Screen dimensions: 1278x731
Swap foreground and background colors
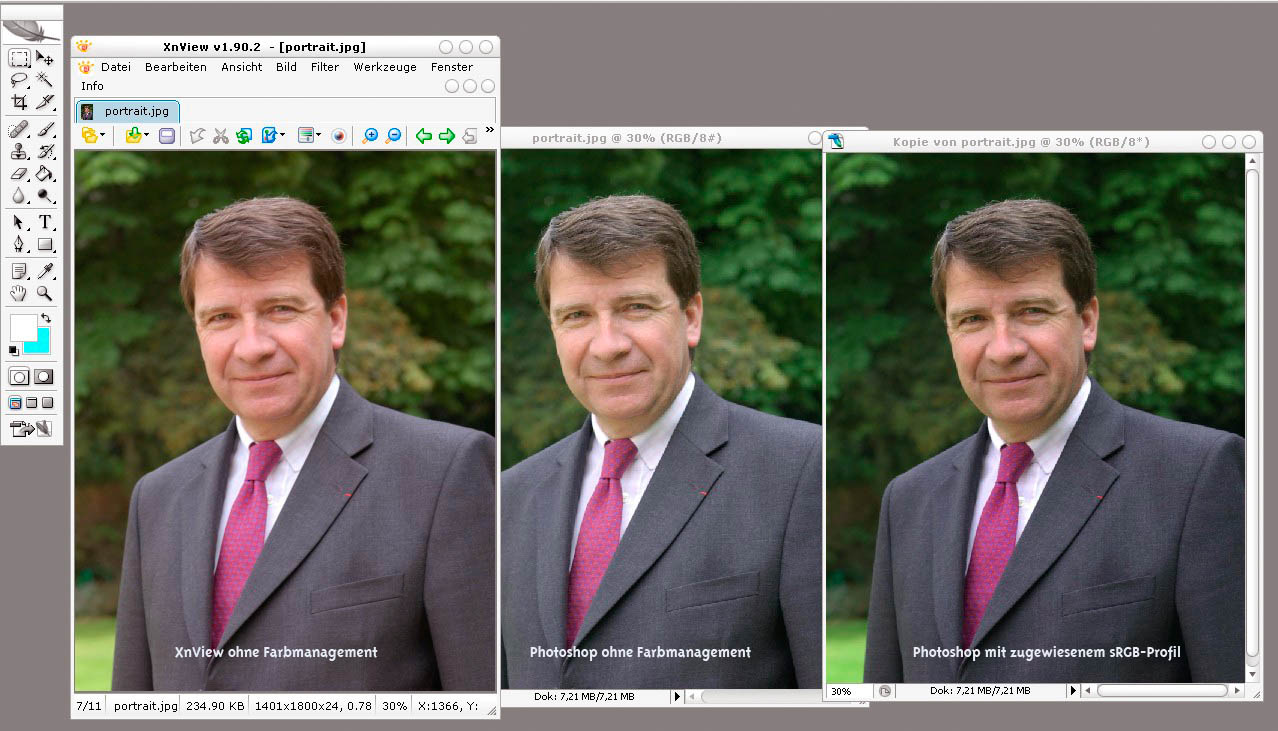(45, 318)
